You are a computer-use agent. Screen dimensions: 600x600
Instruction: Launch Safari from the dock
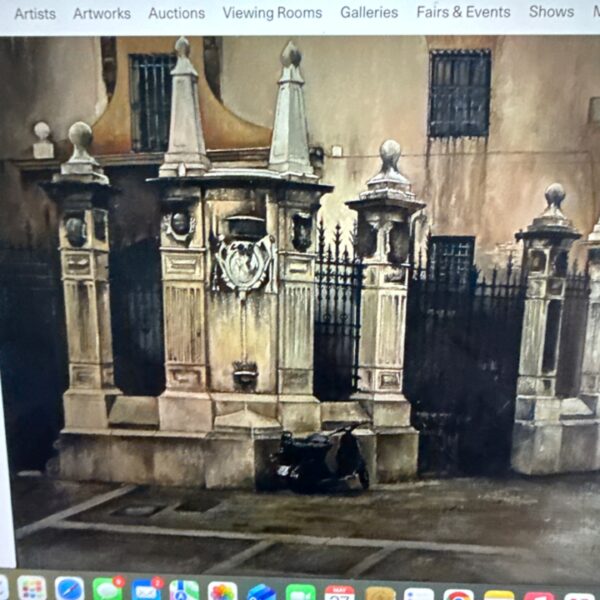pyautogui.click(x=69, y=589)
